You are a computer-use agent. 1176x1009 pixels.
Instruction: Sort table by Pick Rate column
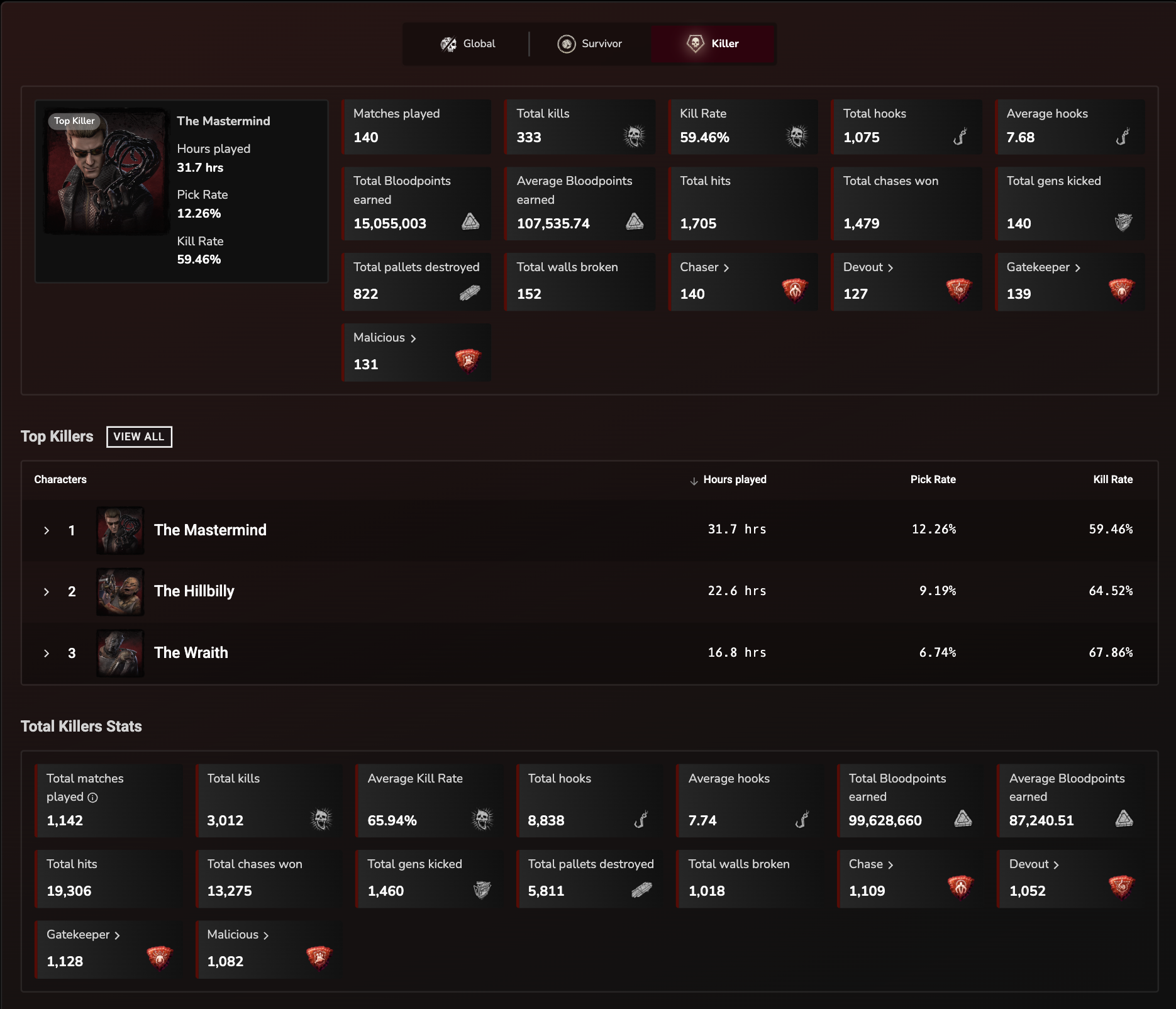click(x=933, y=479)
